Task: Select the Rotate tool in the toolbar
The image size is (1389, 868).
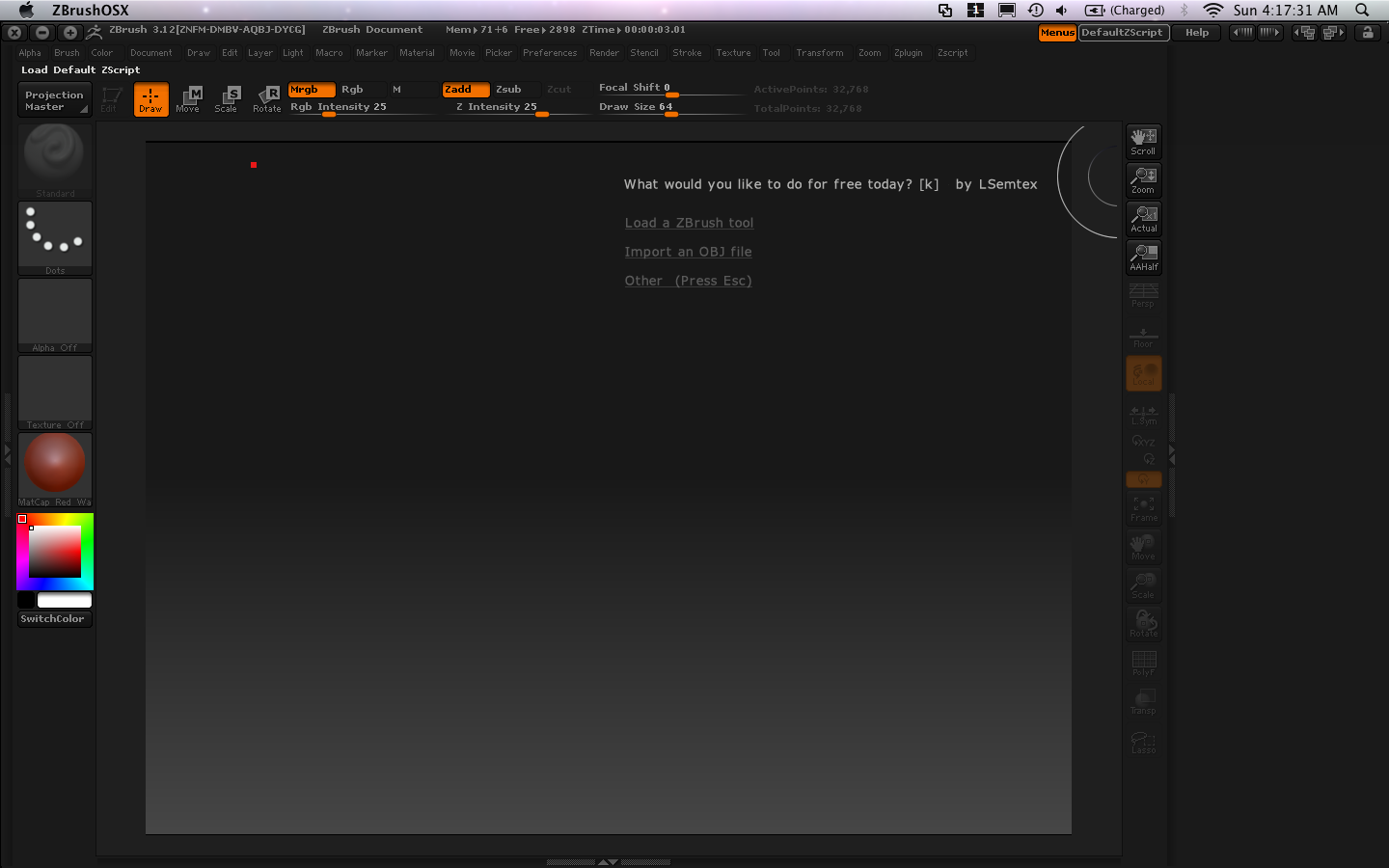Action: coord(266,99)
